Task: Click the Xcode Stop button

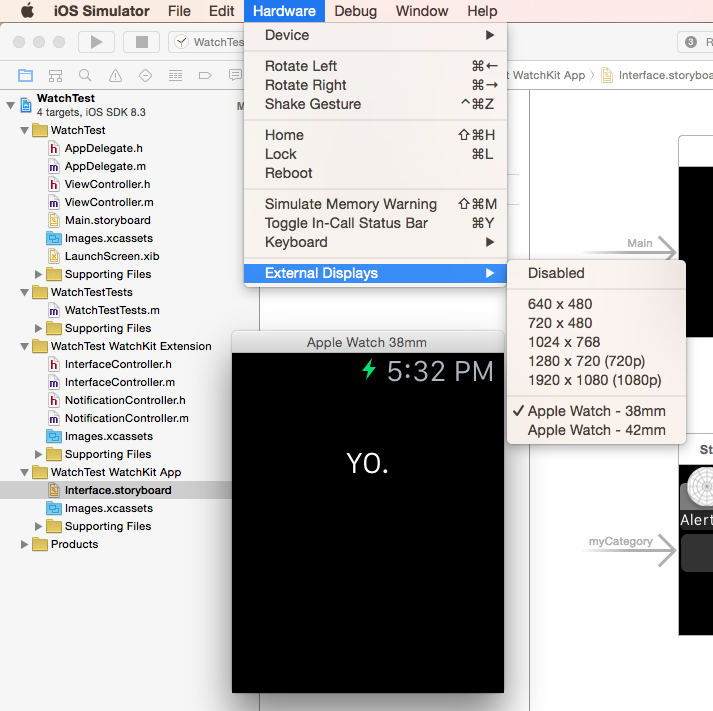Action: 141,42
